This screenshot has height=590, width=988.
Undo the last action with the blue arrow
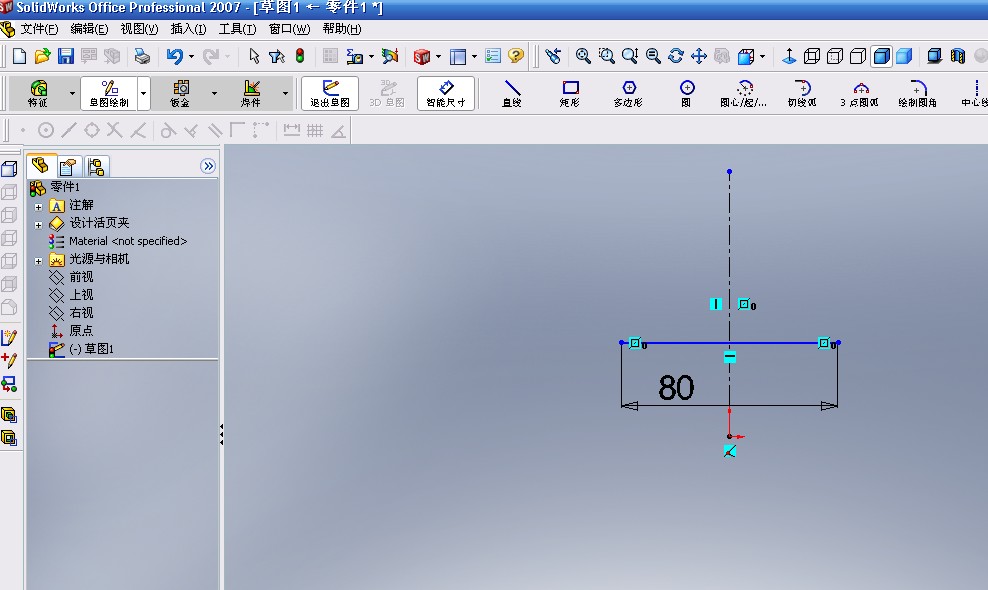coord(175,56)
